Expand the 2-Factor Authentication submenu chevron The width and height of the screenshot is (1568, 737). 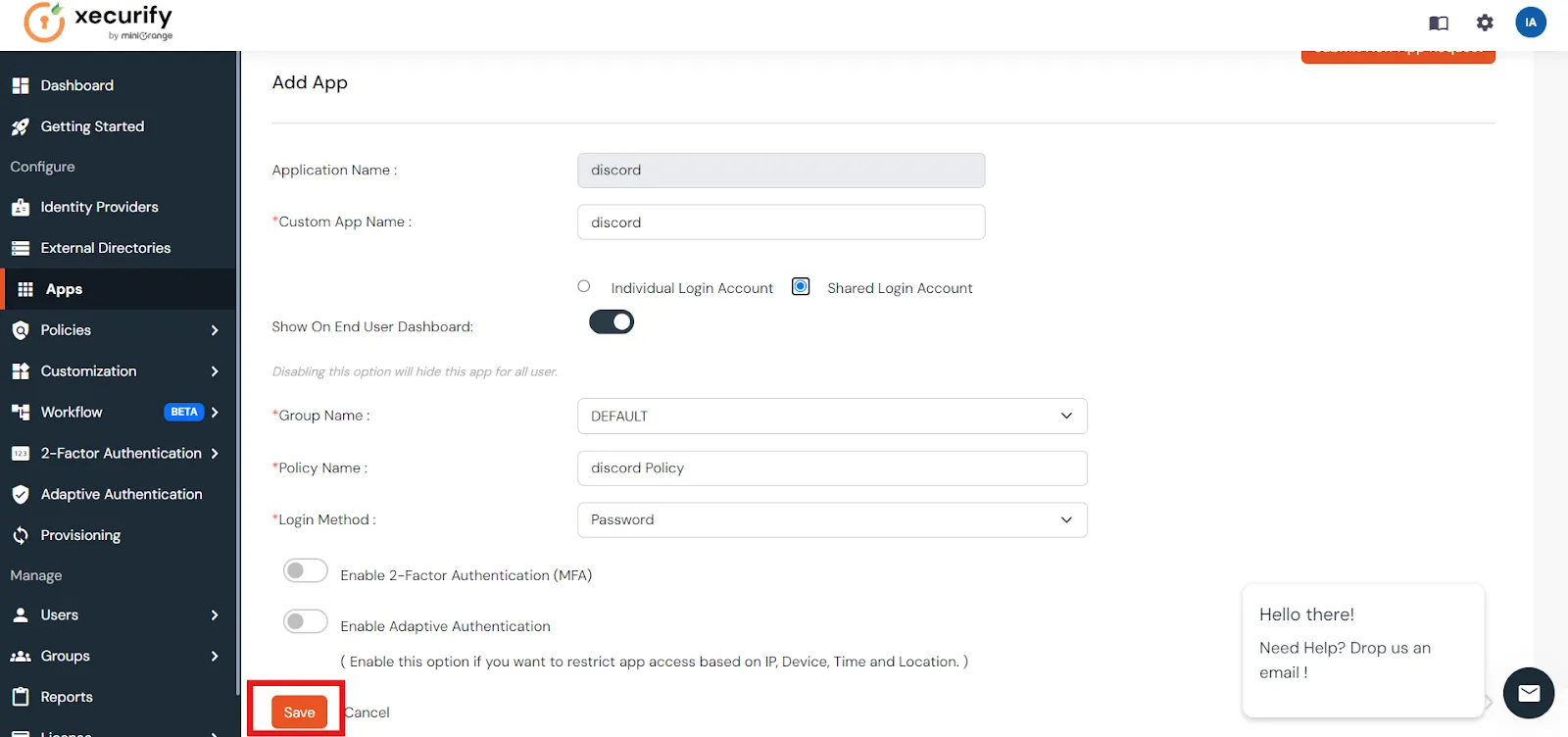[215, 454]
